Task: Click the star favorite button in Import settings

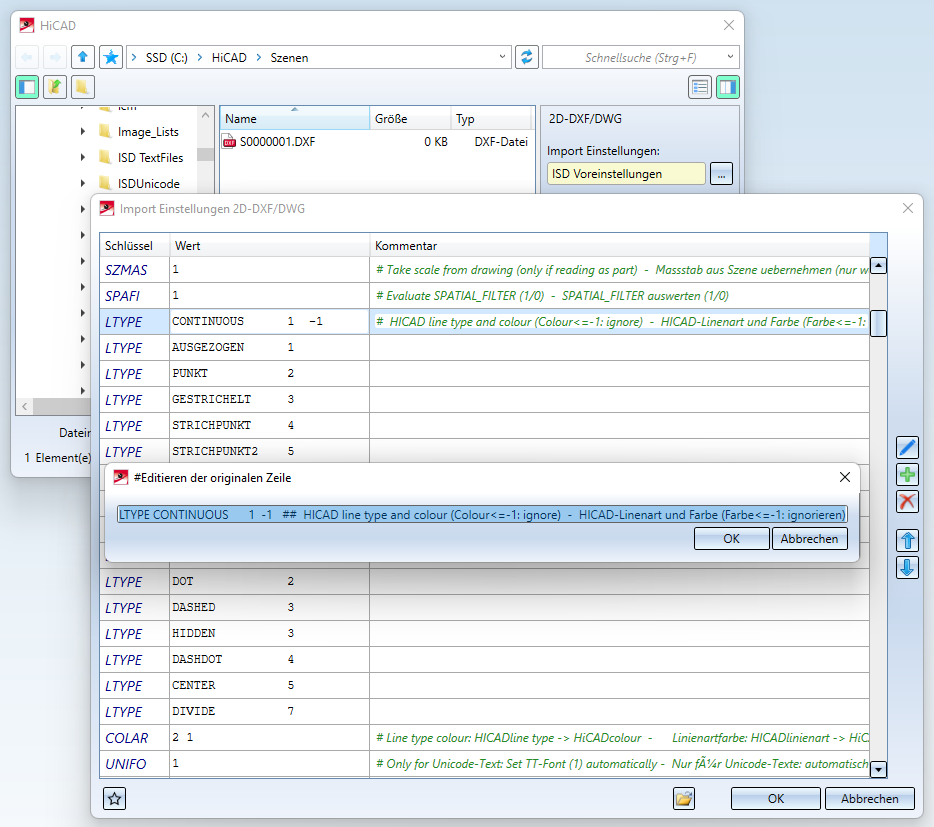Action: (114, 798)
